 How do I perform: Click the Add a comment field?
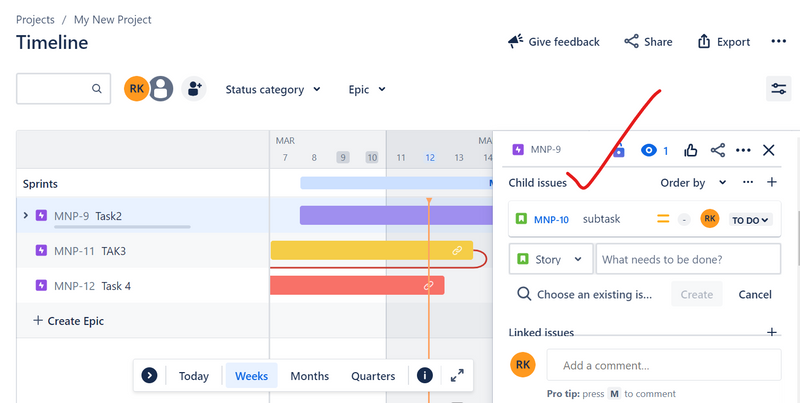(664, 365)
